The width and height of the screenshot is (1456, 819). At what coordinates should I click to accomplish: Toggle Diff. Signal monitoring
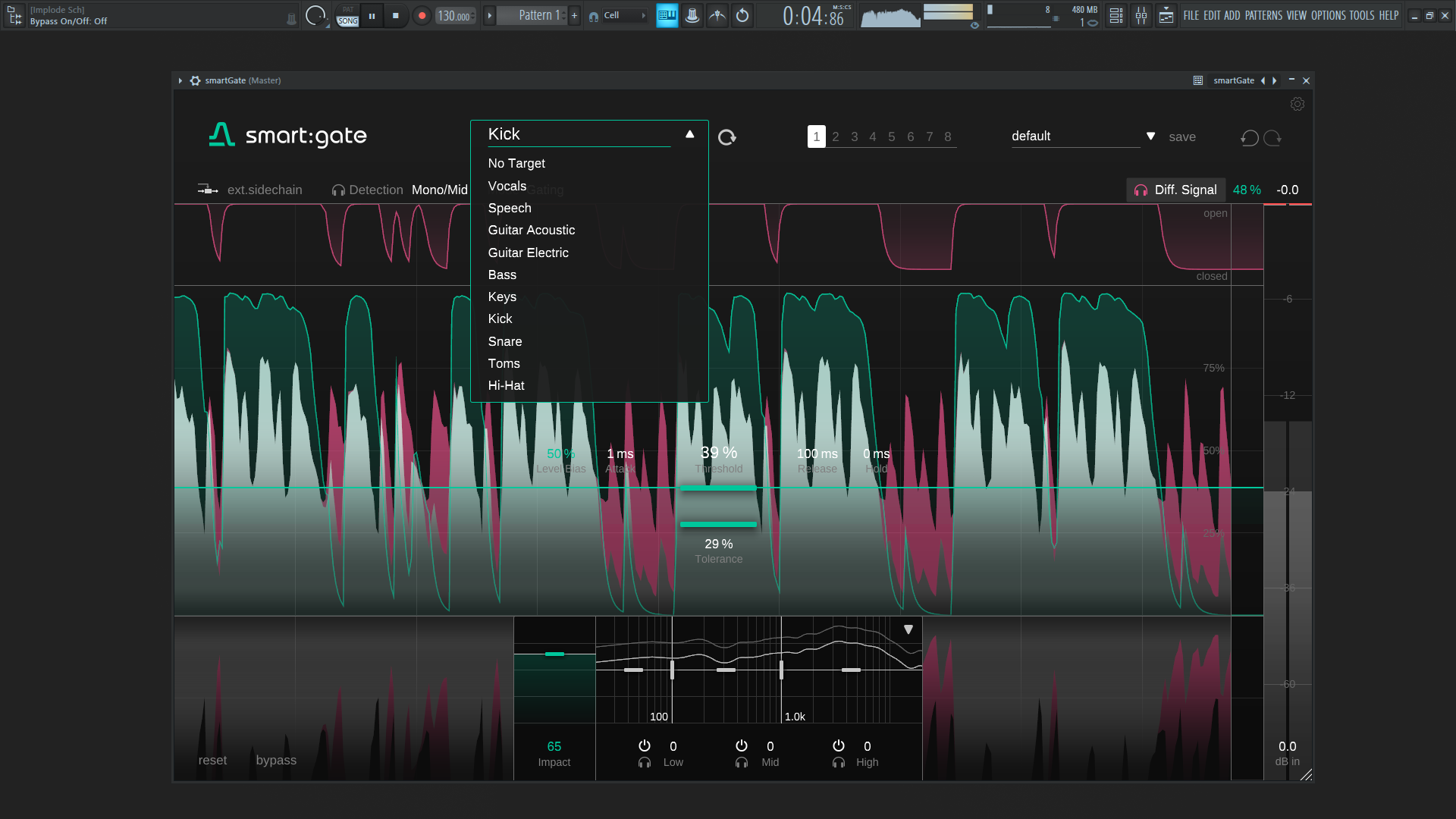pyautogui.click(x=1176, y=190)
